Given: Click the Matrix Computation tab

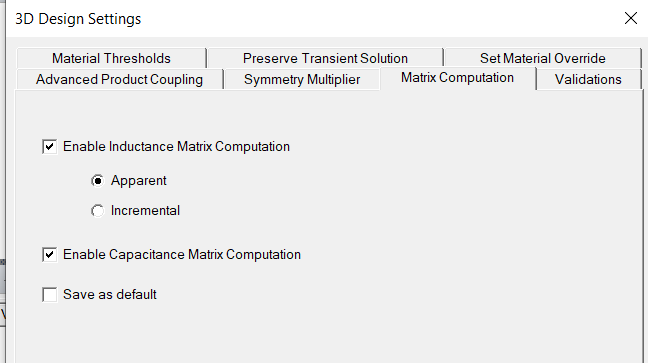Looking at the screenshot, I should point(457,78).
